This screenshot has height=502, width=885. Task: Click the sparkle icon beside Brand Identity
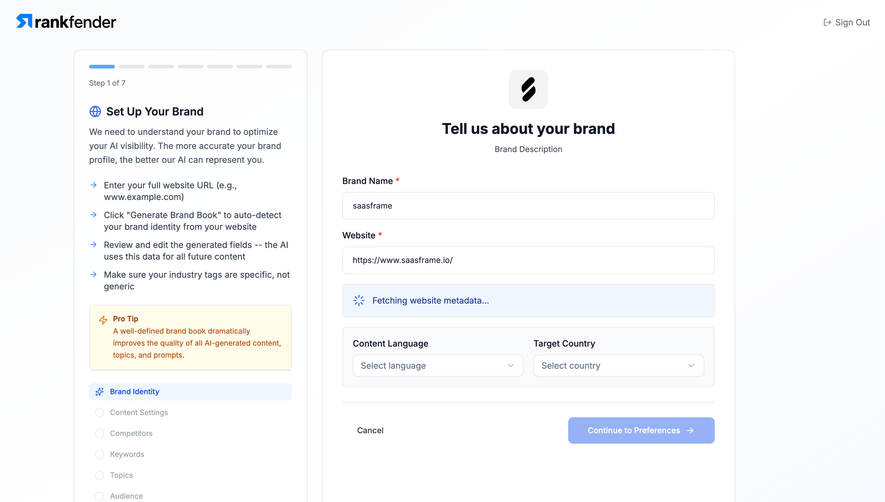[99, 392]
